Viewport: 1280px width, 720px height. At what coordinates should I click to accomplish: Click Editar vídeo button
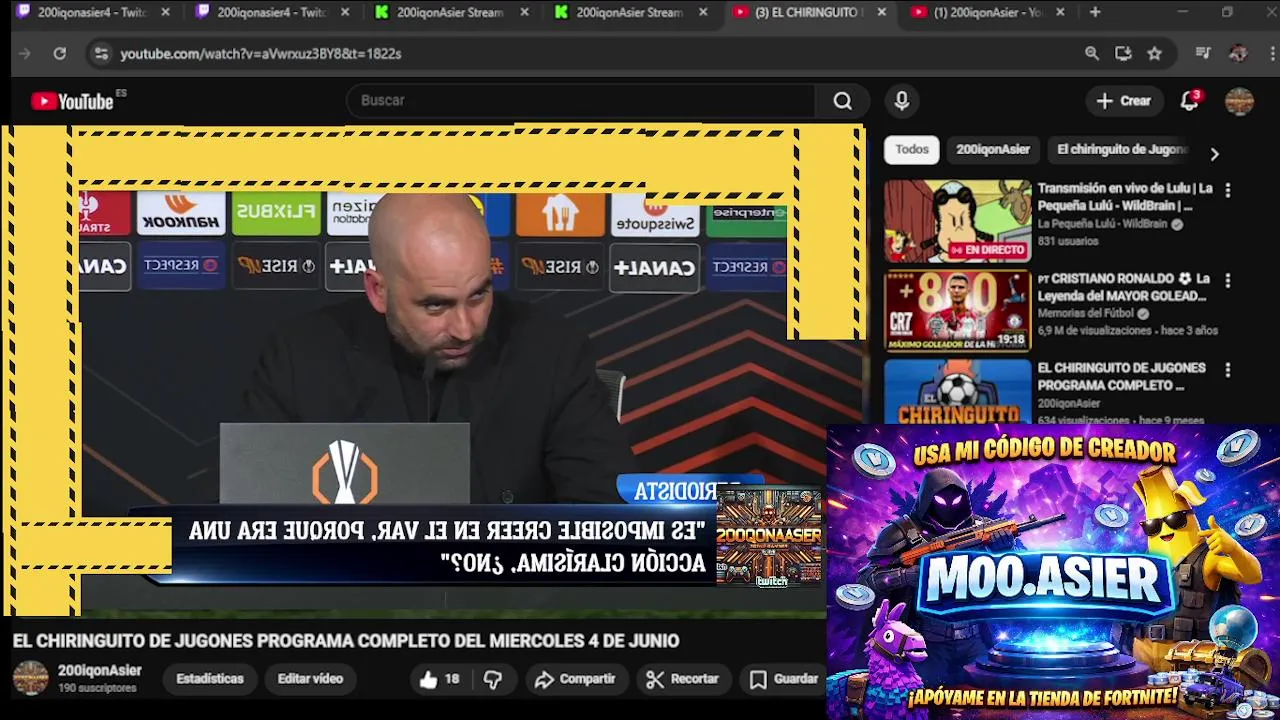tap(310, 679)
